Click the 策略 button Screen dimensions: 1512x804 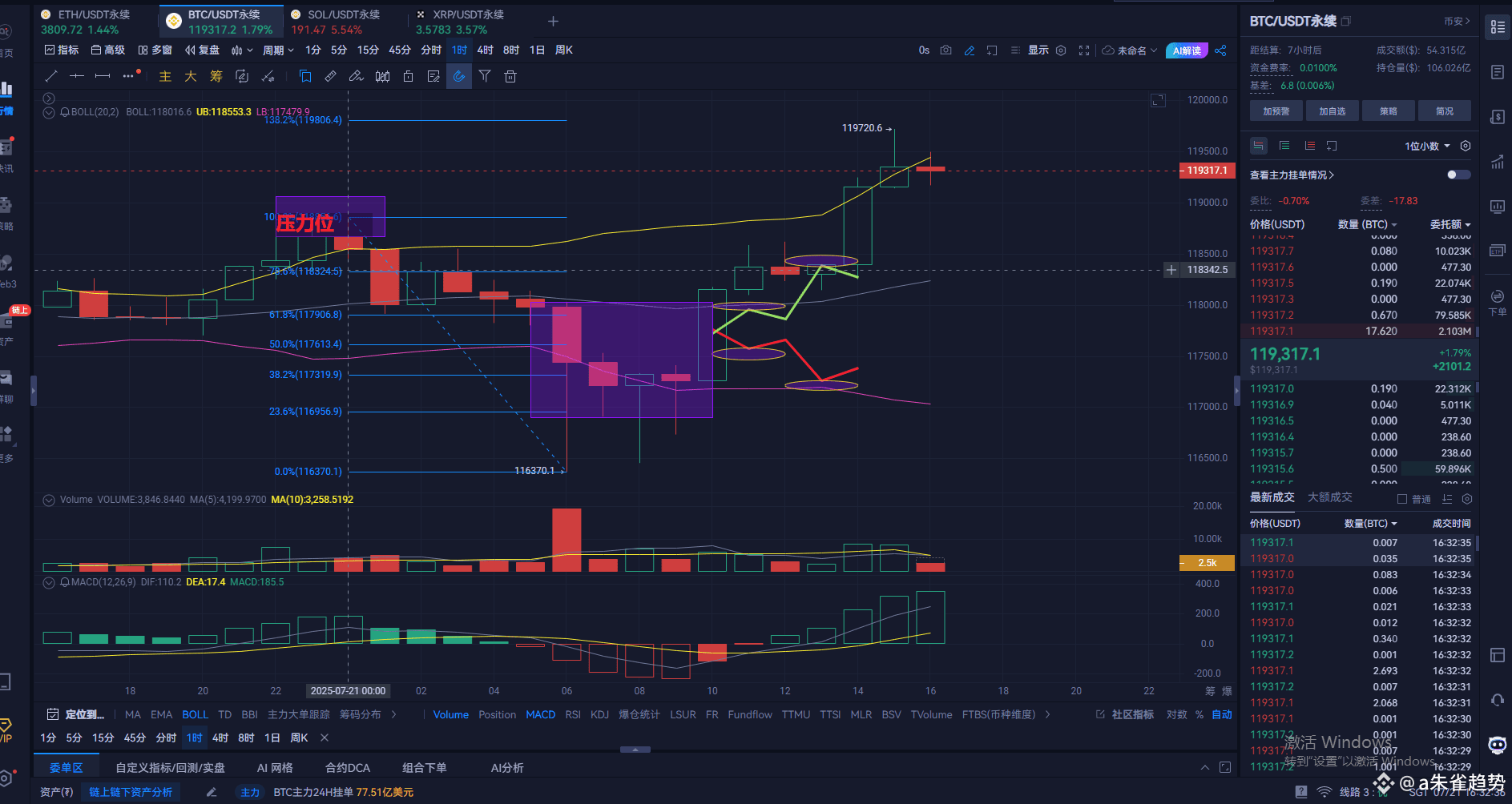(x=1389, y=111)
